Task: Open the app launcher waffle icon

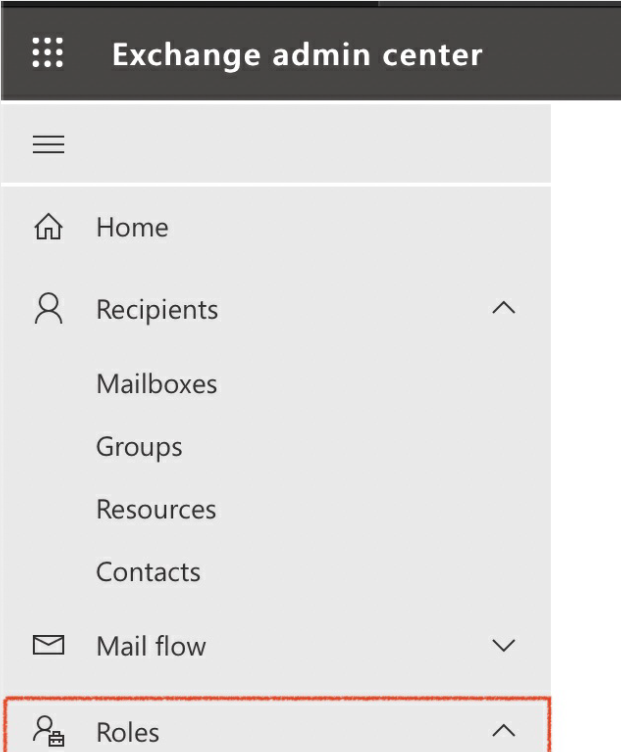Action: coord(47,53)
